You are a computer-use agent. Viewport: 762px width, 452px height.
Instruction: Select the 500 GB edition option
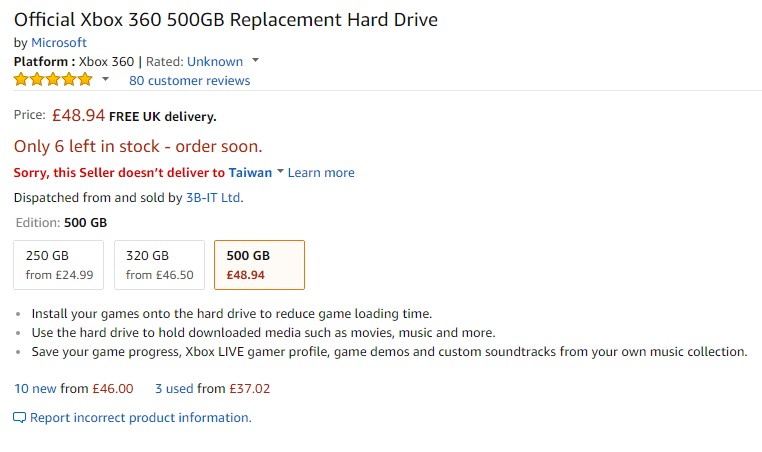point(260,265)
